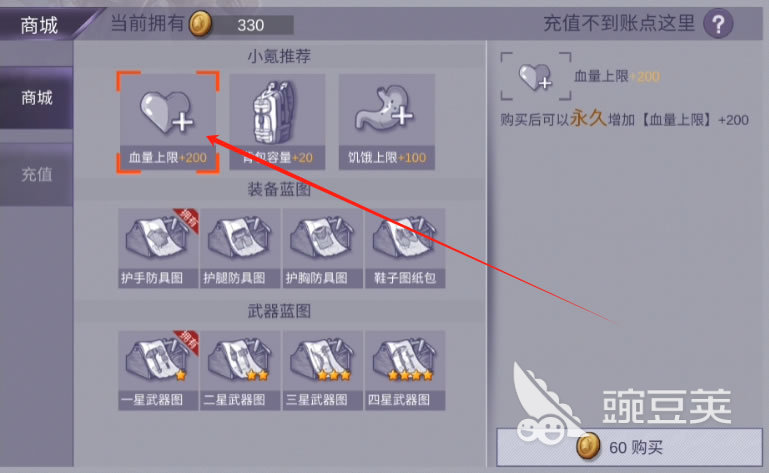
Task: Pick the 二星武器图 weapon blueprint
Action: point(240,370)
